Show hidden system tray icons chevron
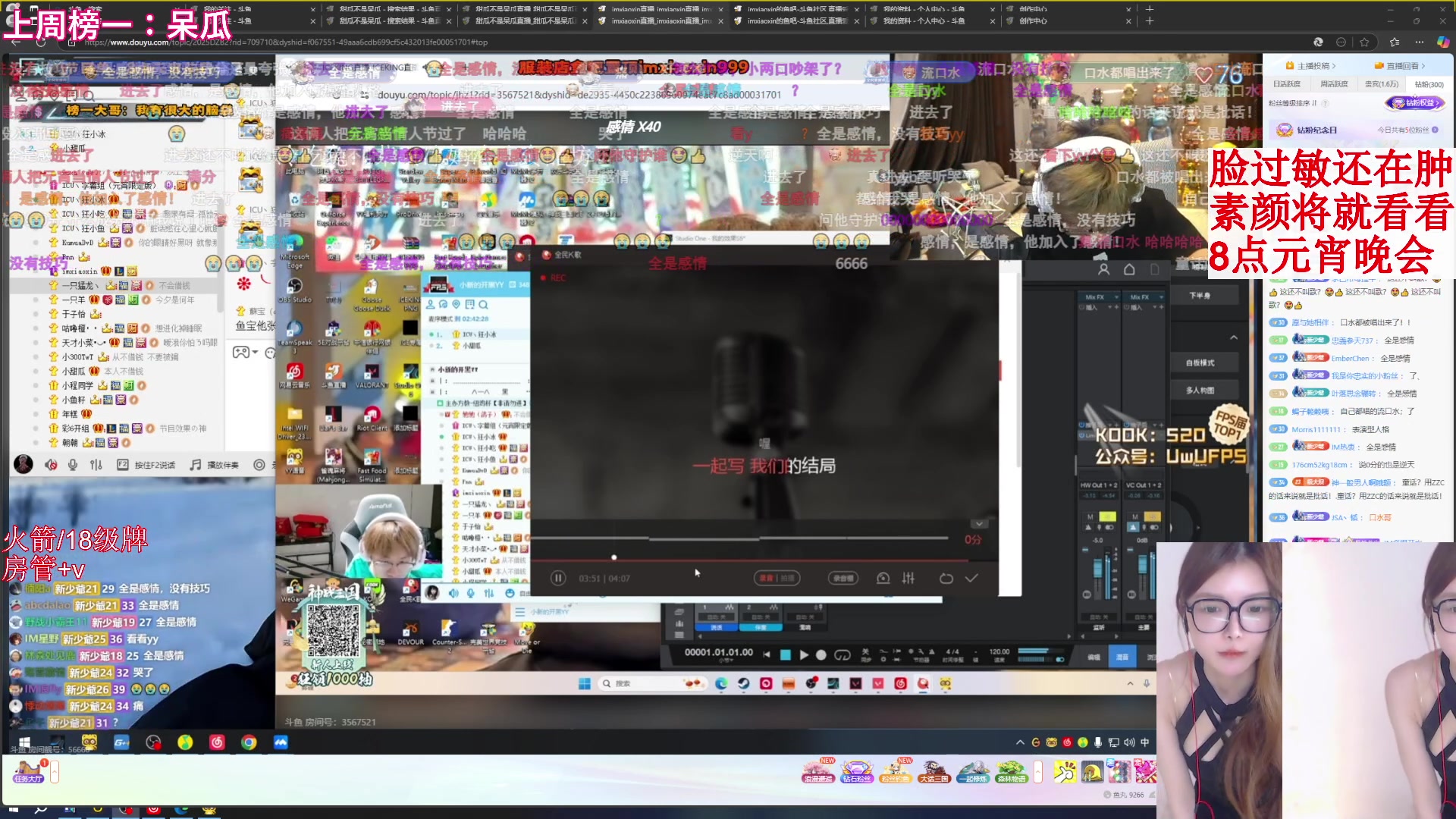 [x=1020, y=742]
